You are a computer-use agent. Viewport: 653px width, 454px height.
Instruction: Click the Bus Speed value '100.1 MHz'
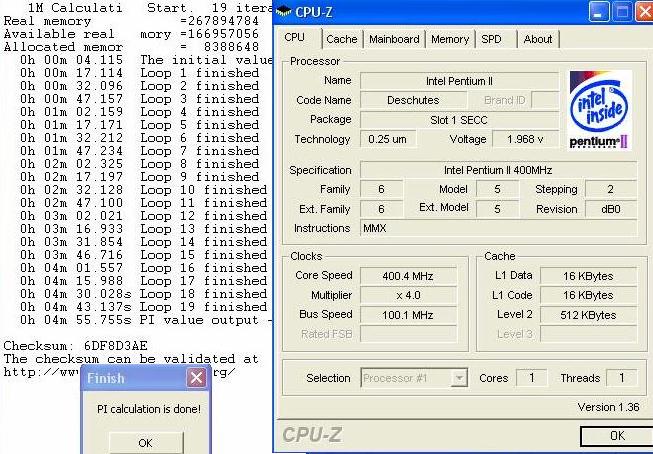click(x=408, y=315)
